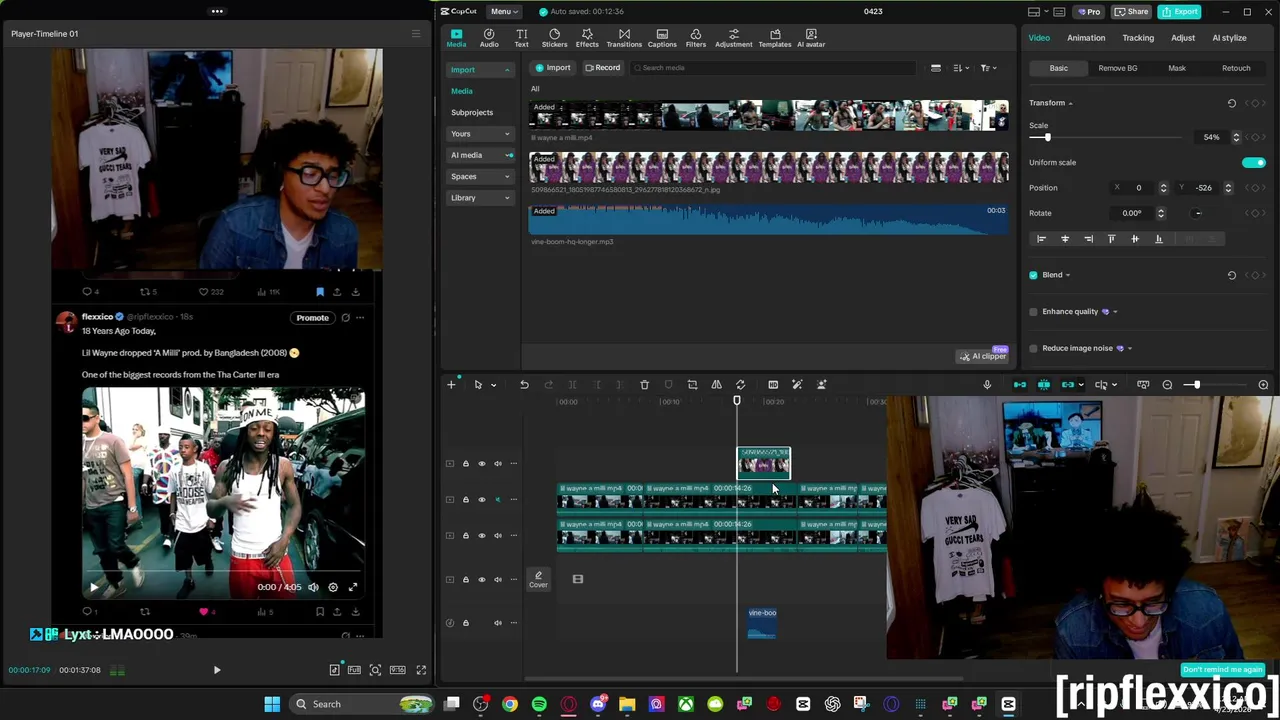The height and width of the screenshot is (720, 1280).
Task: Expand the Spaces section
Action: point(507,177)
